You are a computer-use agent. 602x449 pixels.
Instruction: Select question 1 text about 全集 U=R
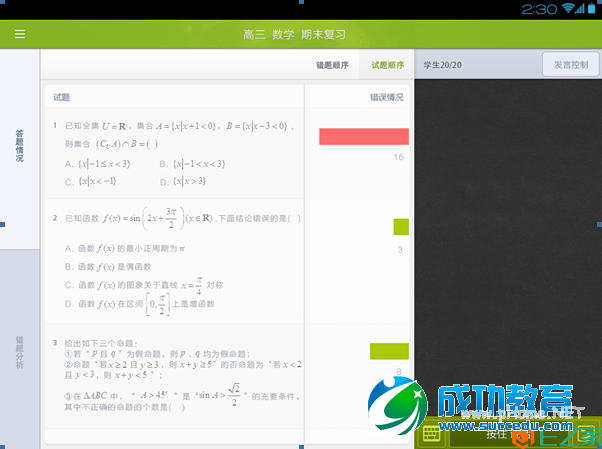point(180,135)
